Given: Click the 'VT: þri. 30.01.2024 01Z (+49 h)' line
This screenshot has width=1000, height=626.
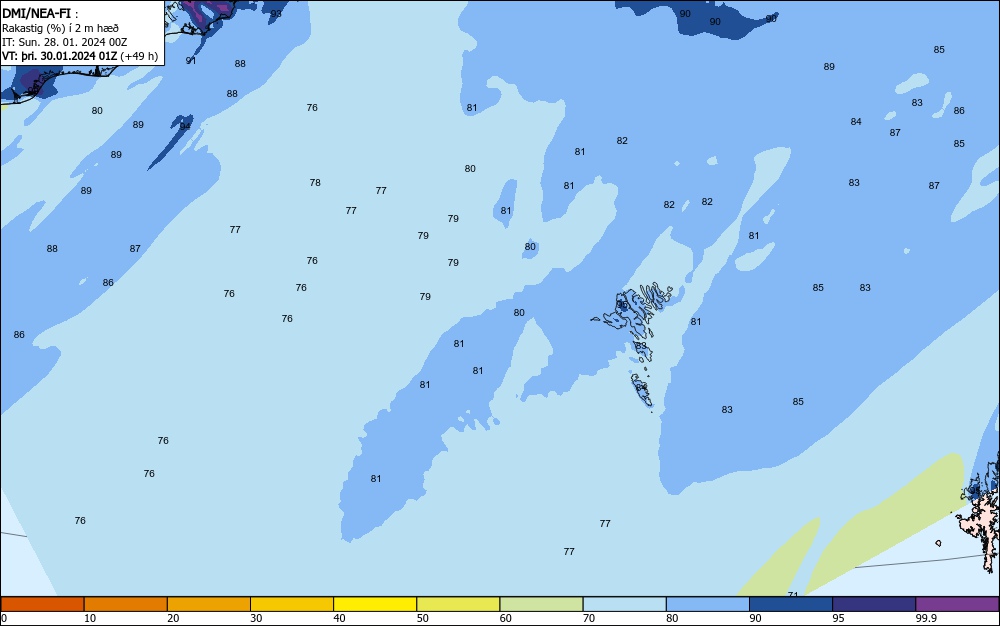Looking at the screenshot, I should (x=80, y=56).
